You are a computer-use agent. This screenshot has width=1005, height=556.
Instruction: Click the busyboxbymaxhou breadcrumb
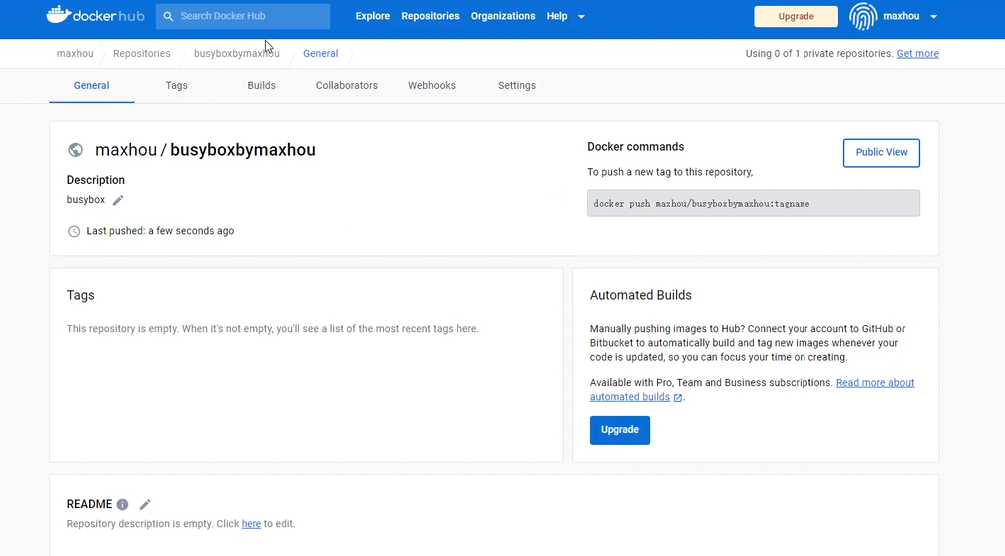[x=237, y=54]
